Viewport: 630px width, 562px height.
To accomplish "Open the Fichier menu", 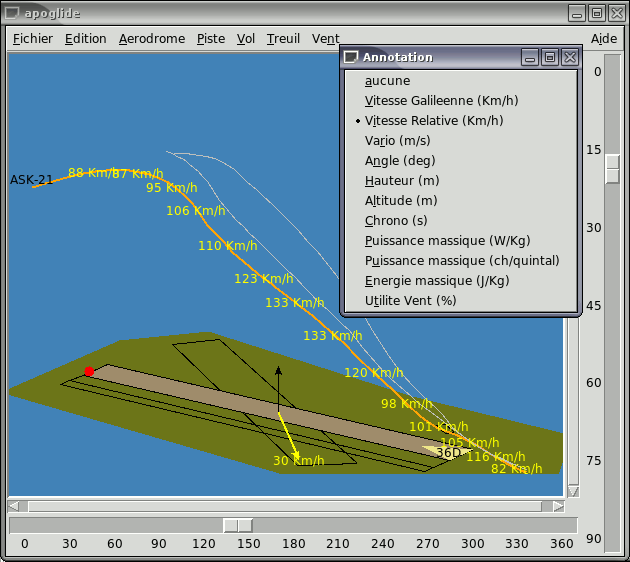I will click(x=33, y=39).
